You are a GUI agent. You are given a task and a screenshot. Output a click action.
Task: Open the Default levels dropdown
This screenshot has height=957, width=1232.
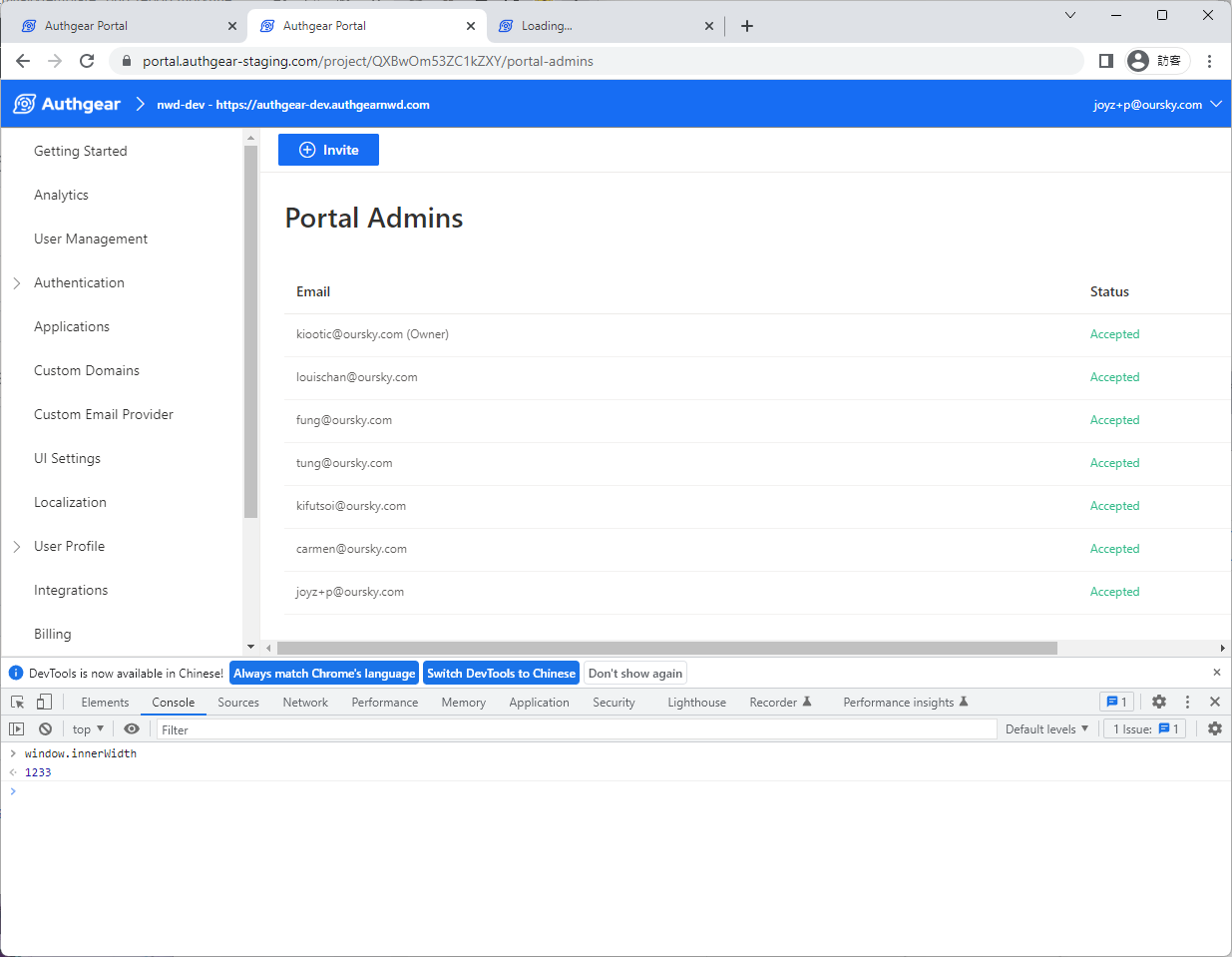(1046, 728)
